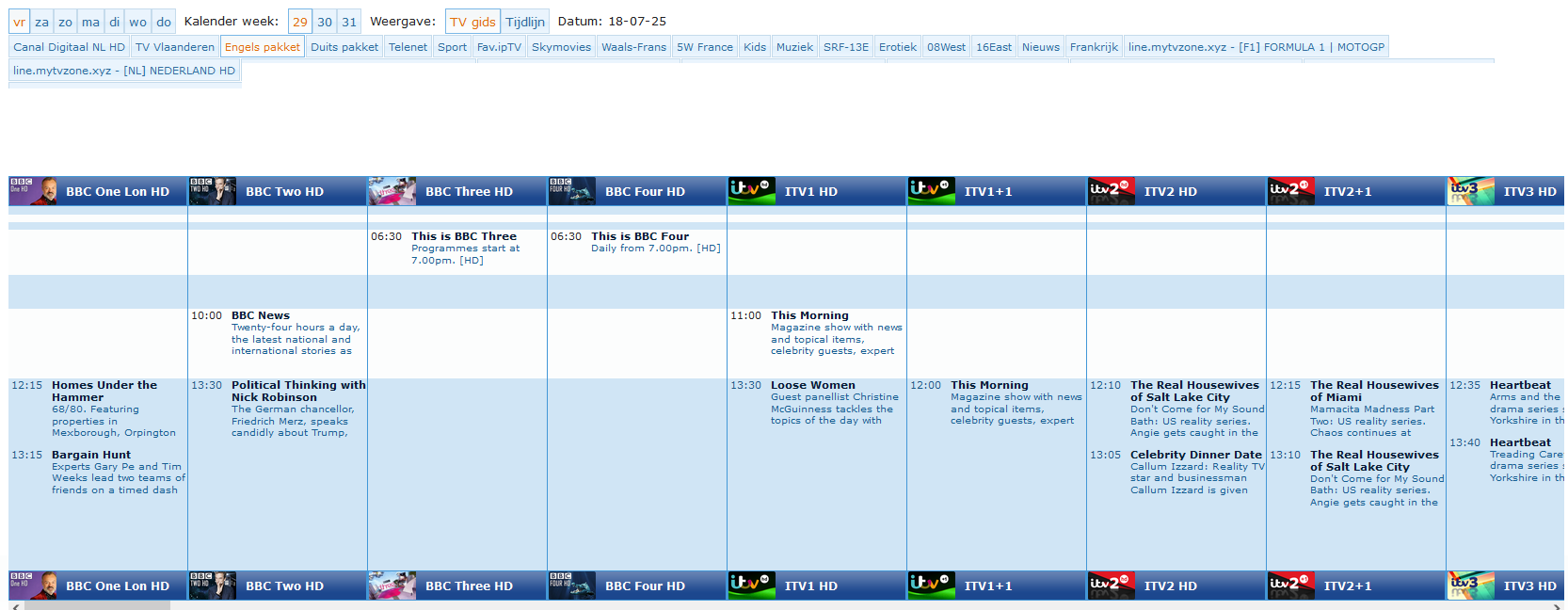1568x610 pixels.
Task: Open the FORMULA 1 | MOTOGP tab
Action: (1256, 47)
